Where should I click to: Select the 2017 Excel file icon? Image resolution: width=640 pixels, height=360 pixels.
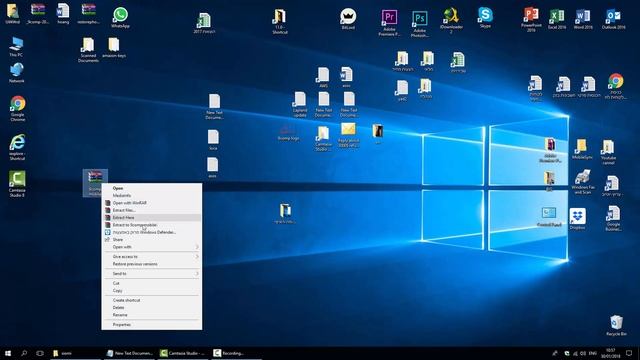click(204, 23)
